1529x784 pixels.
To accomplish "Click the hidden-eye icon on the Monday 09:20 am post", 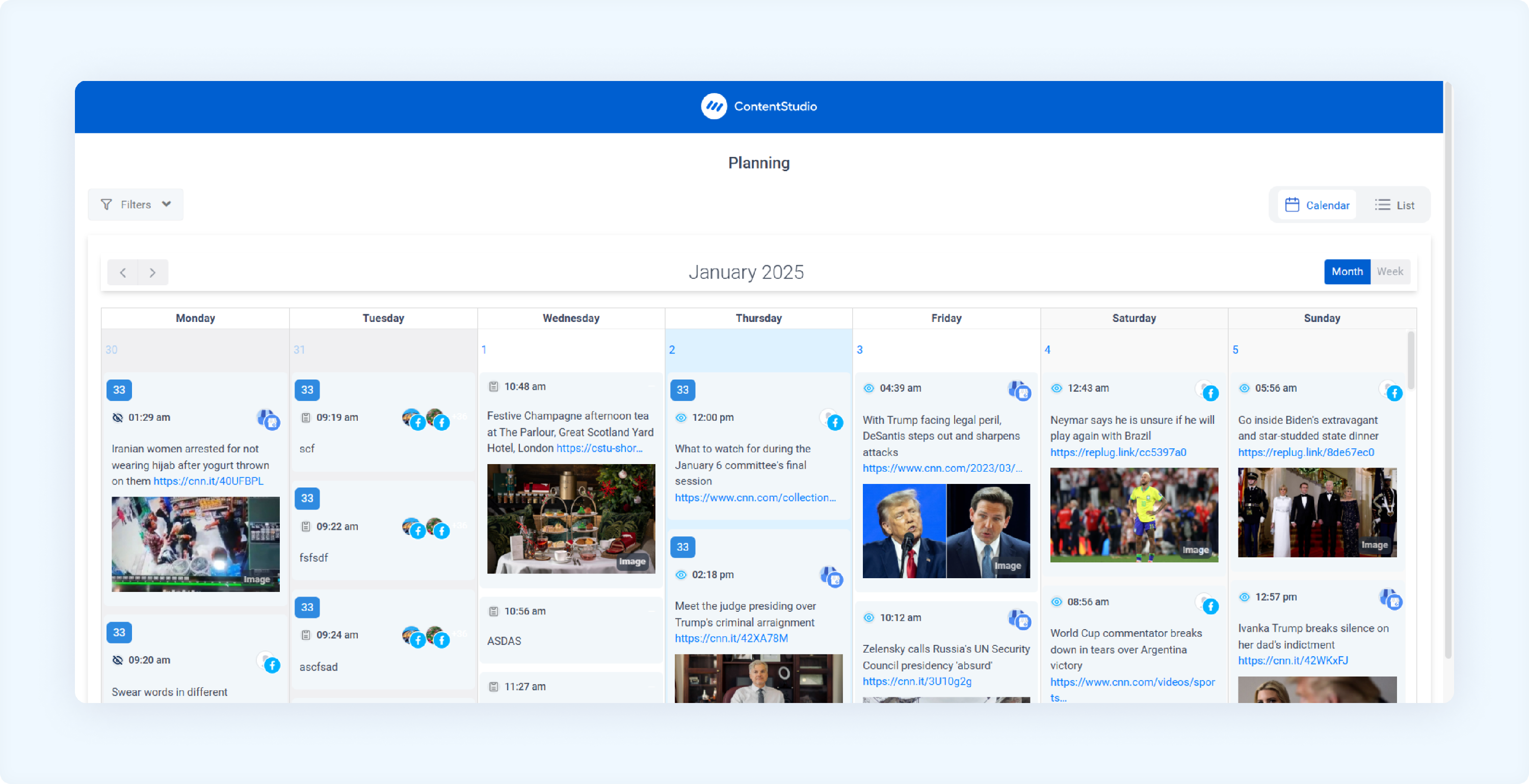I will [118, 660].
